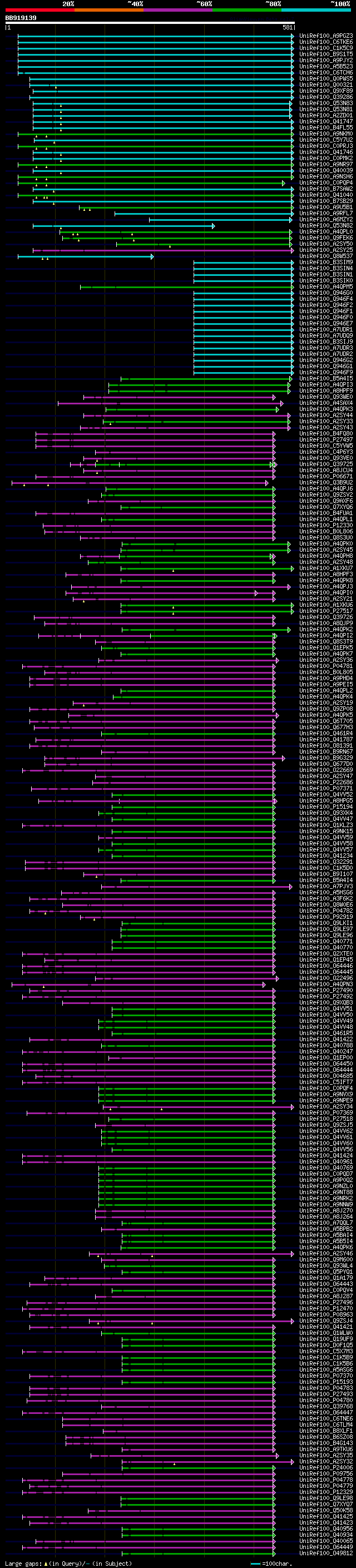Open hit UniRef100_A9PJY2
Image resolution: width=356 pixels, height=1568 pixels.
tap(326, 60)
